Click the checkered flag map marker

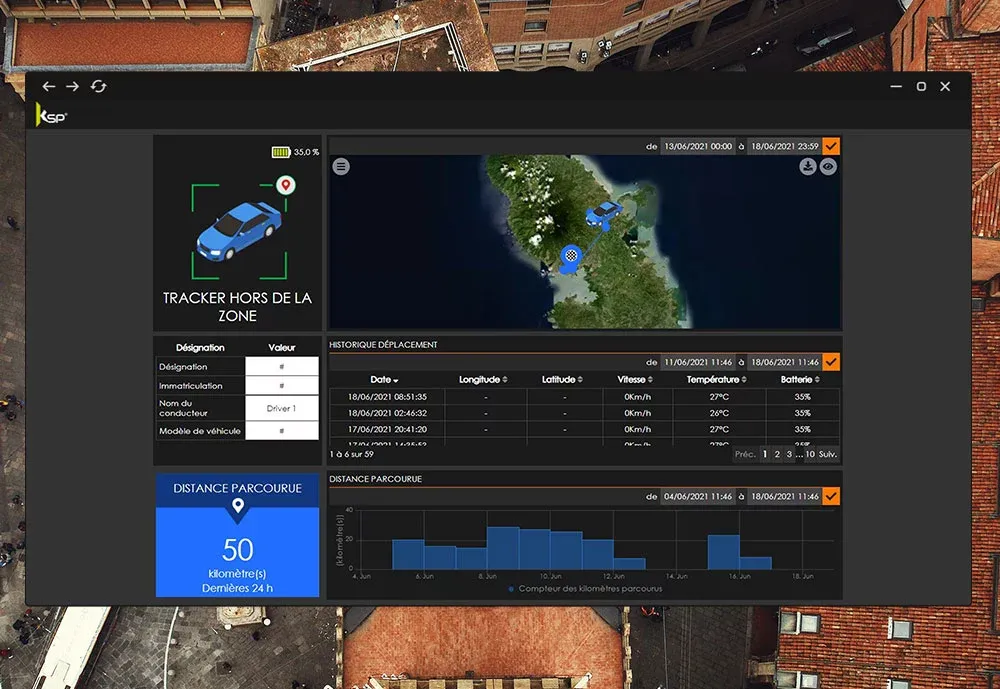[570, 256]
